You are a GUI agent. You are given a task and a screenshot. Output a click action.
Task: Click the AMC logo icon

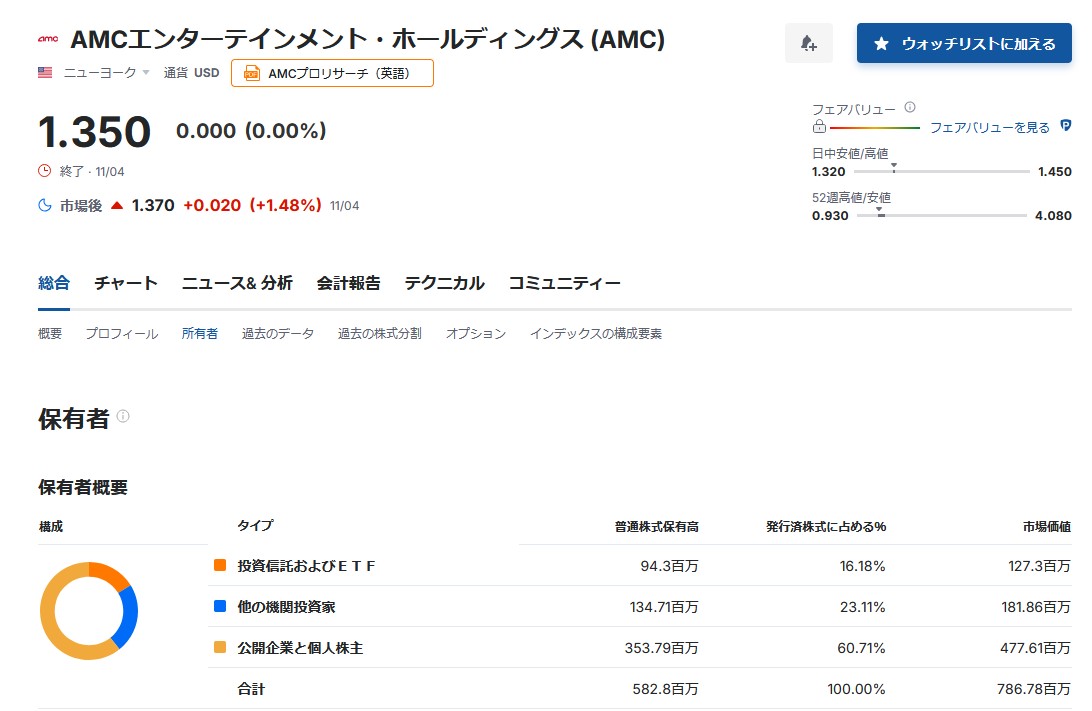(48, 40)
